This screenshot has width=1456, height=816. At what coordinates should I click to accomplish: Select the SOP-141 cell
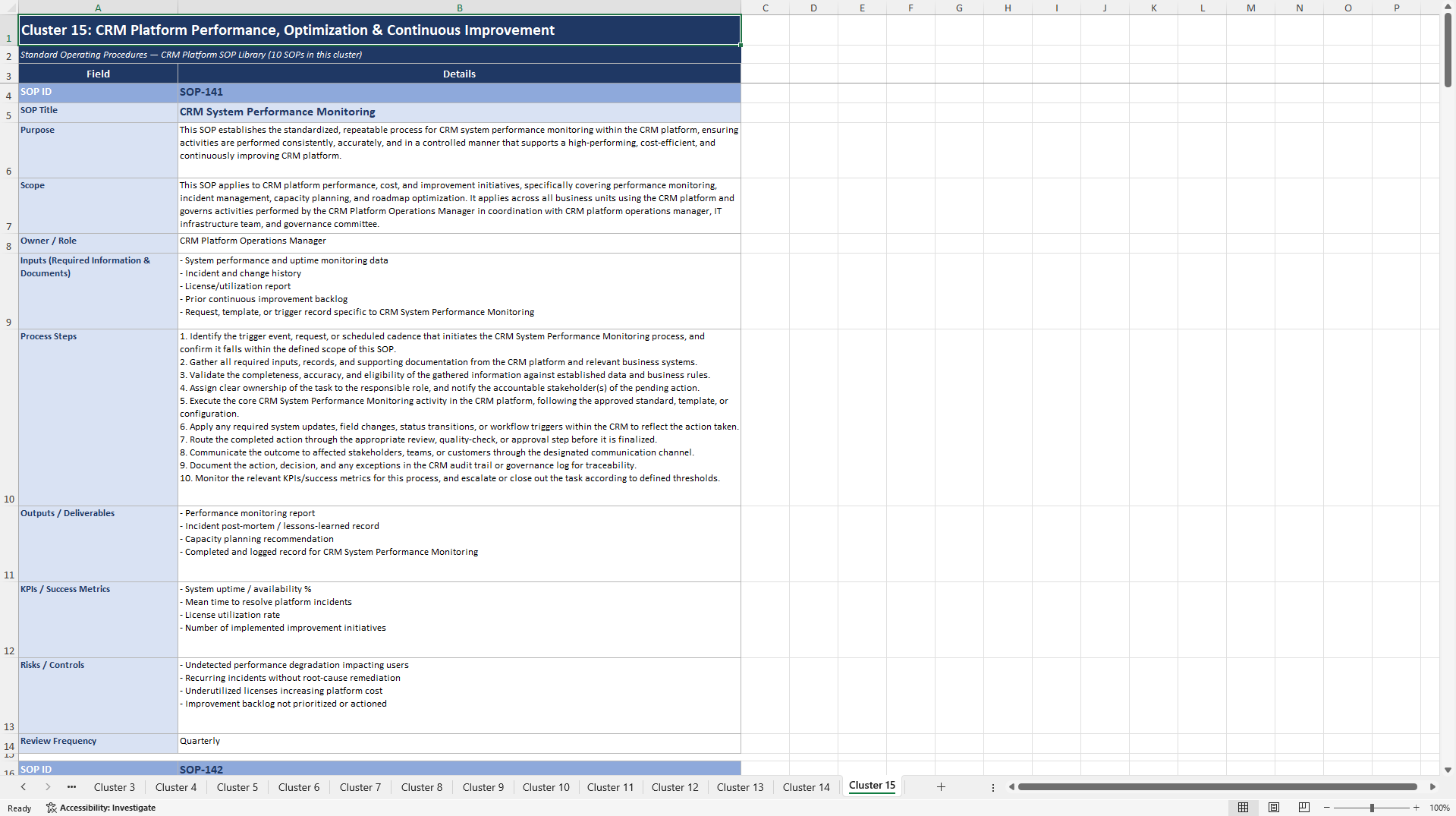pos(460,93)
